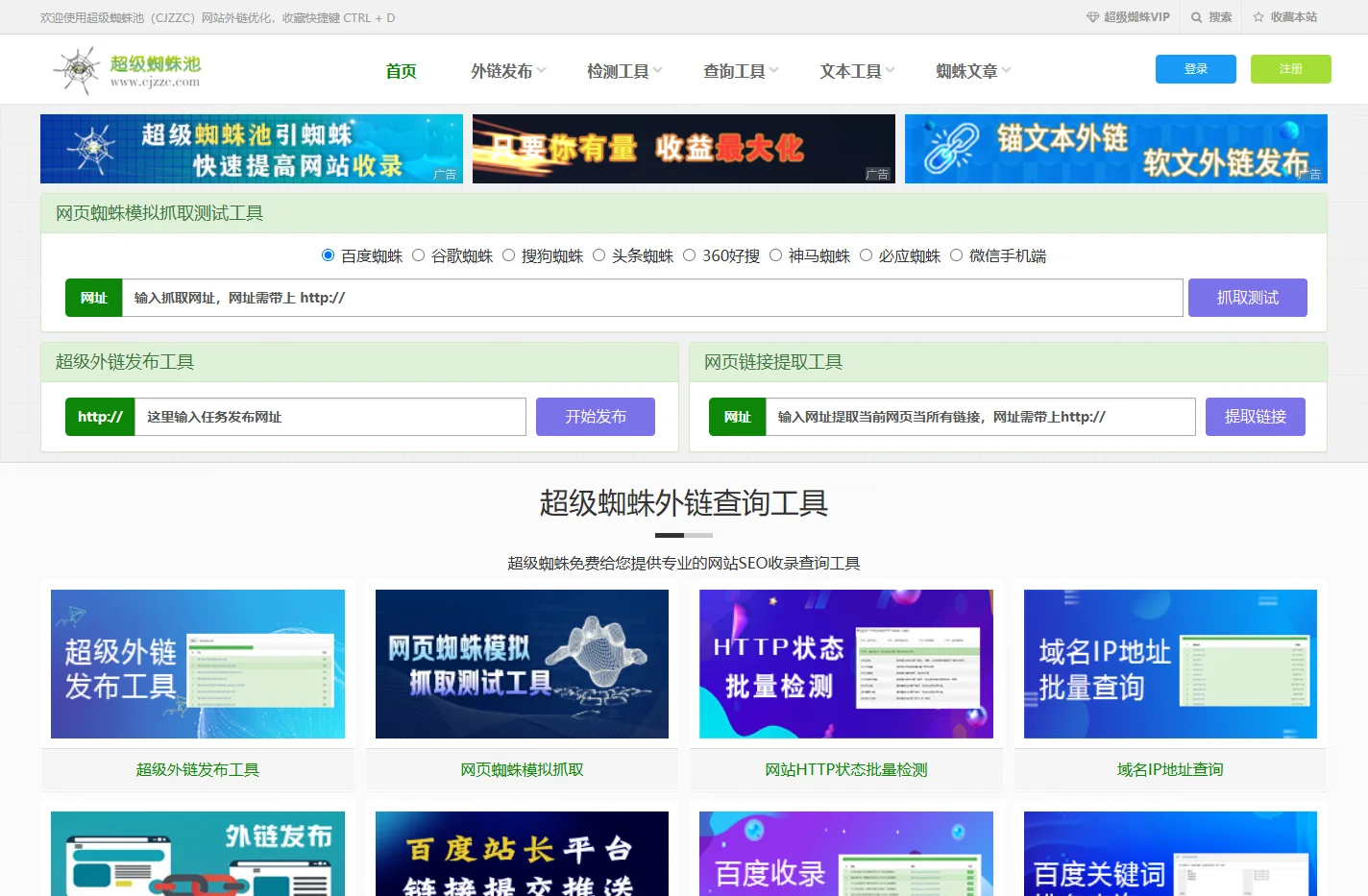Click the 网页蜘蛛模拟抓取测试工具 panel heading
Image resolution: width=1368 pixels, height=896 pixels.
click(159, 213)
